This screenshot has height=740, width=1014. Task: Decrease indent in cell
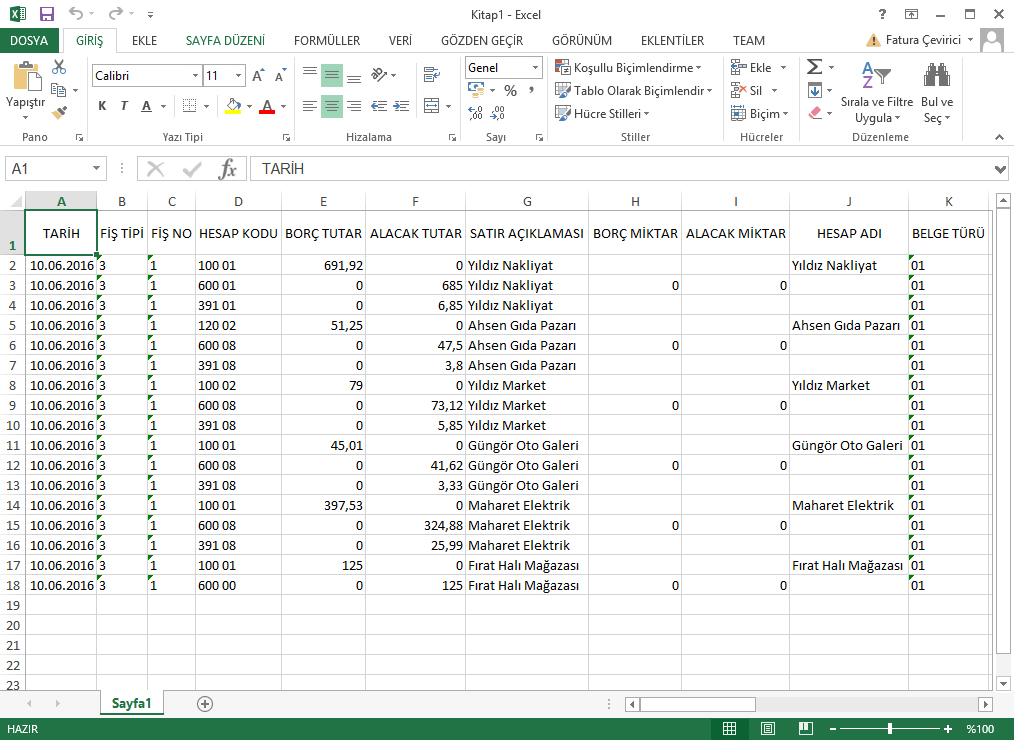(379, 105)
